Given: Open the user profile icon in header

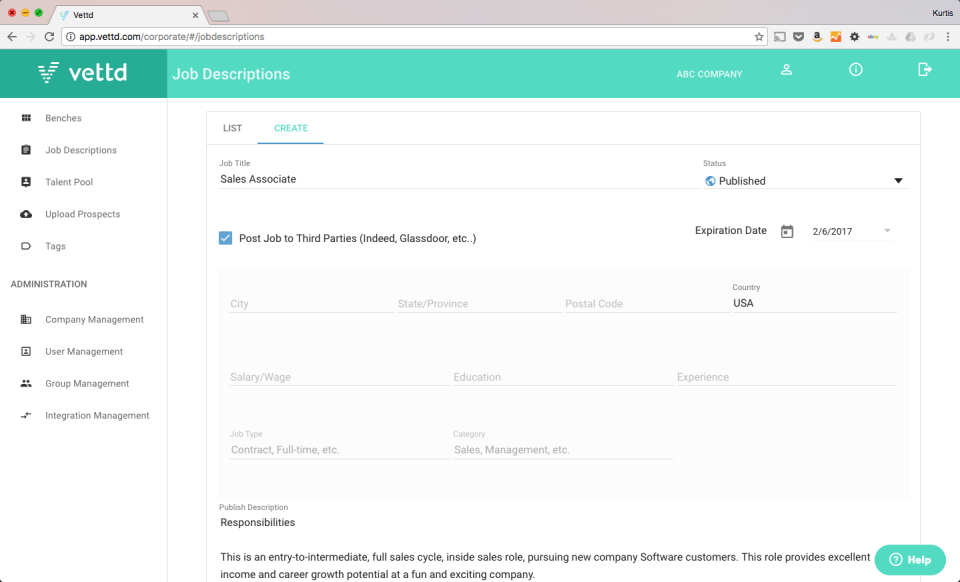Looking at the screenshot, I should [786, 70].
